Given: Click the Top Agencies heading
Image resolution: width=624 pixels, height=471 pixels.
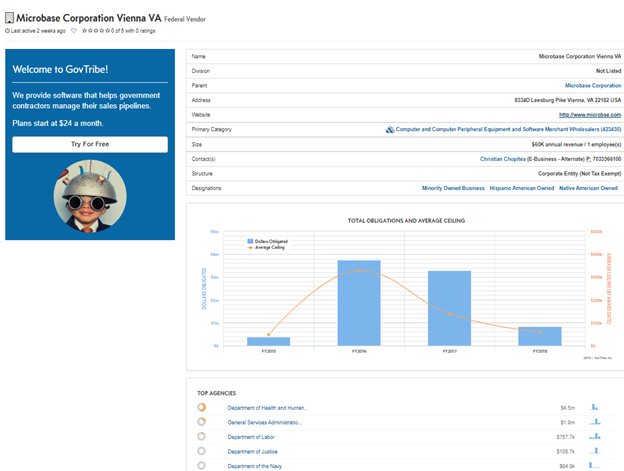Looking at the screenshot, I should (x=216, y=393).
